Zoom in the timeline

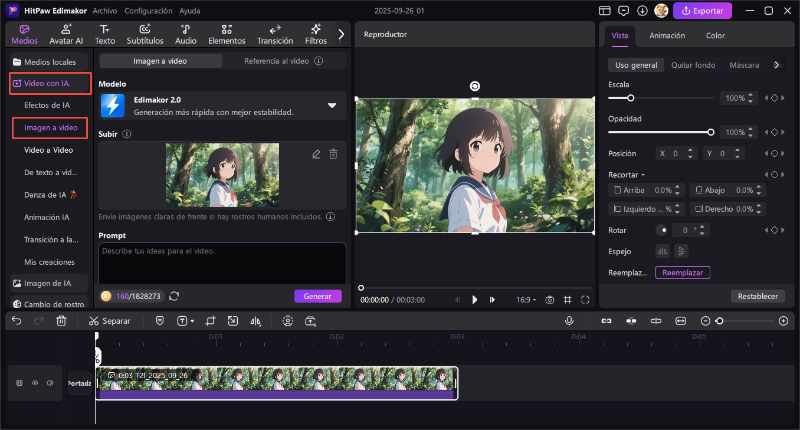coord(783,321)
